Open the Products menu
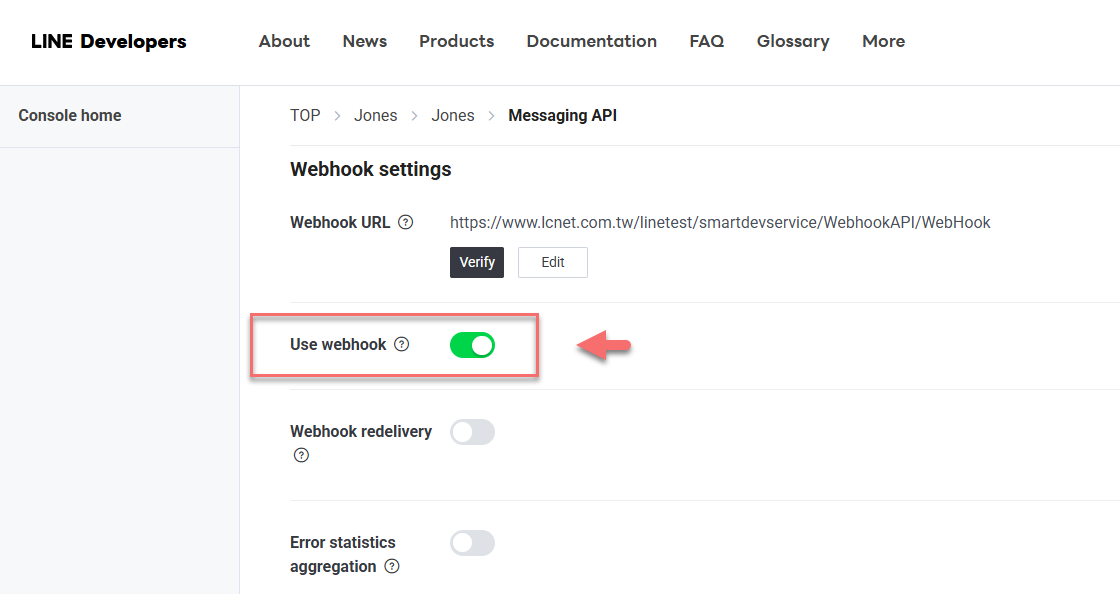The width and height of the screenshot is (1120, 594). point(456,41)
